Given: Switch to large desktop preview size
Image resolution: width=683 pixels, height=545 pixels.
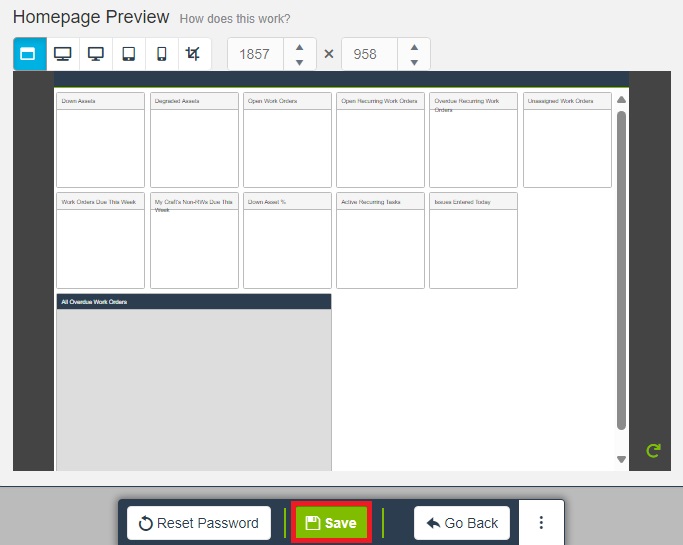Looking at the screenshot, I should click(62, 54).
